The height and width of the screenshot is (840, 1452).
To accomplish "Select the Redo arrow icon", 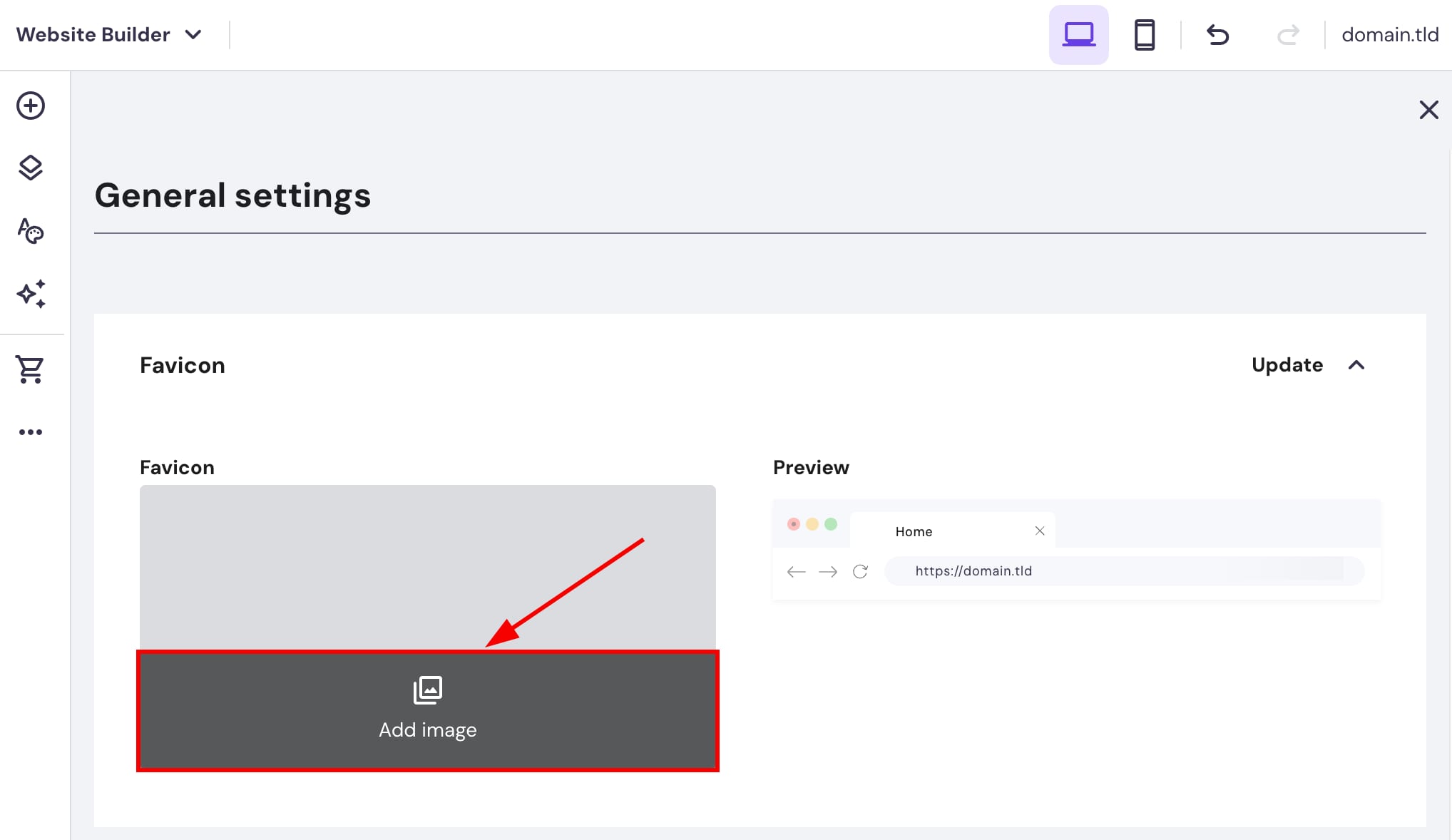I will point(1288,34).
